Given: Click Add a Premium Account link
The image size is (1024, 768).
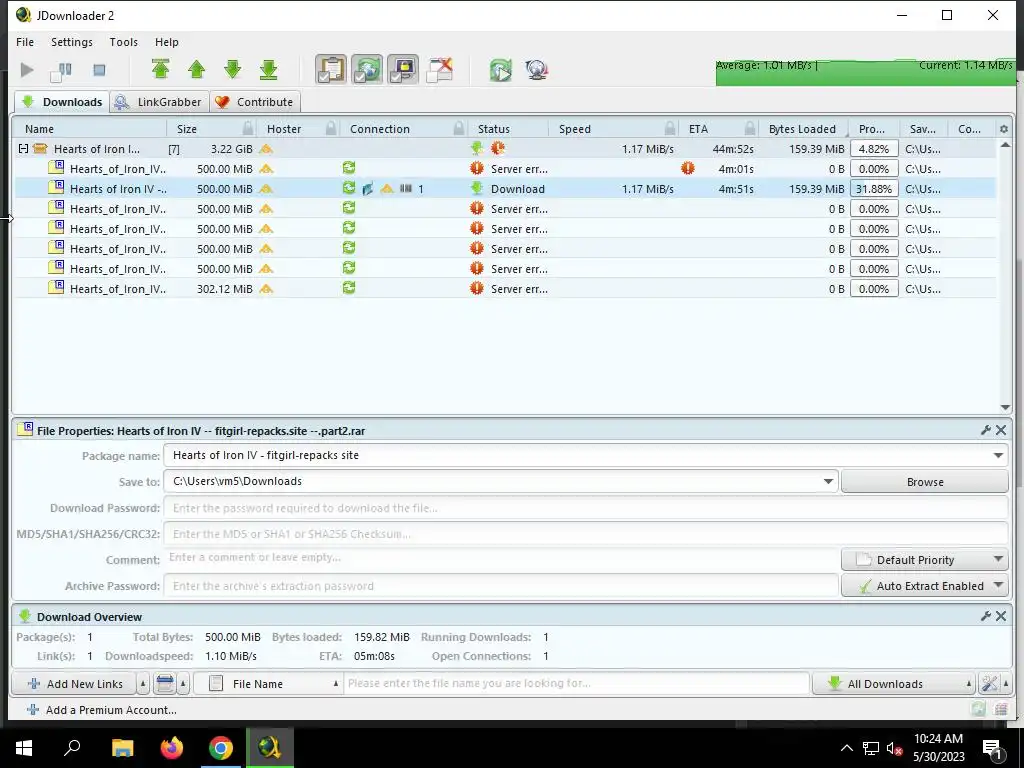Looking at the screenshot, I should (x=102, y=710).
